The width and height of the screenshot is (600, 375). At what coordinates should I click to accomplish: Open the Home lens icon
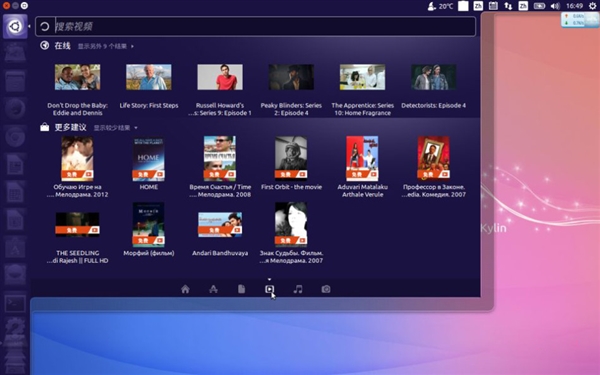185,289
